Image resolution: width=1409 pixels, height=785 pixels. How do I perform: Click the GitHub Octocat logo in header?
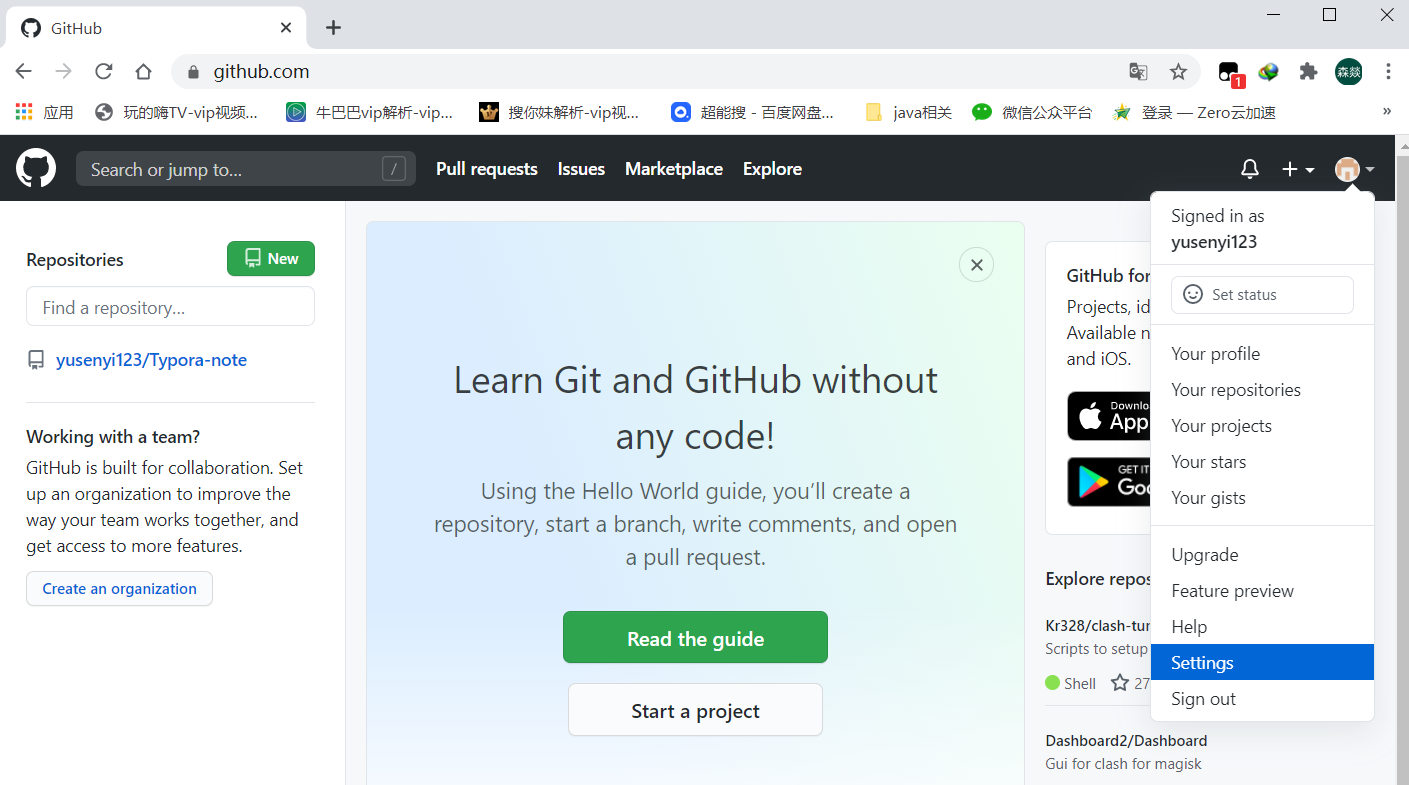click(x=36, y=168)
